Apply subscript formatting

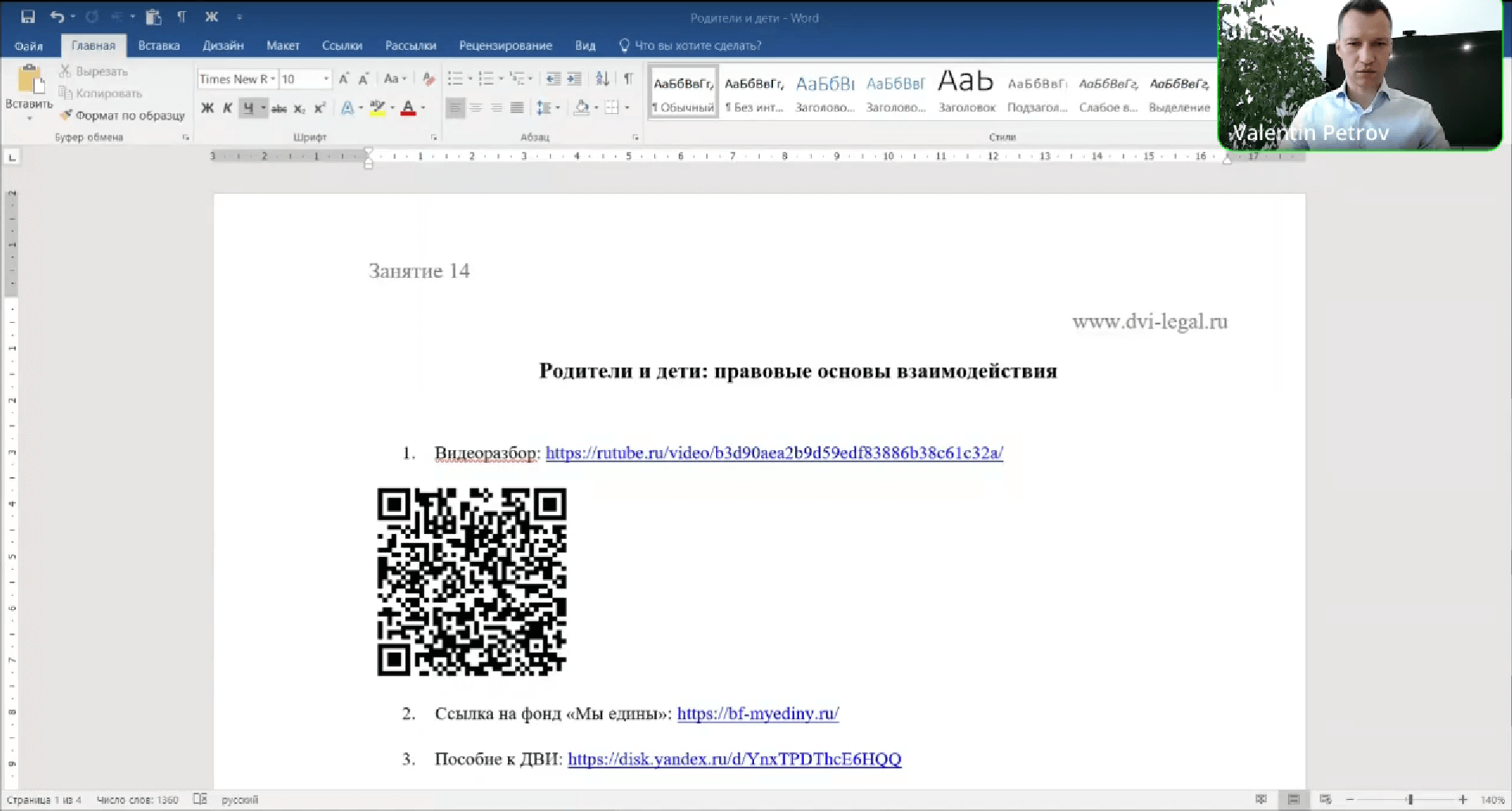tap(300, 108)
